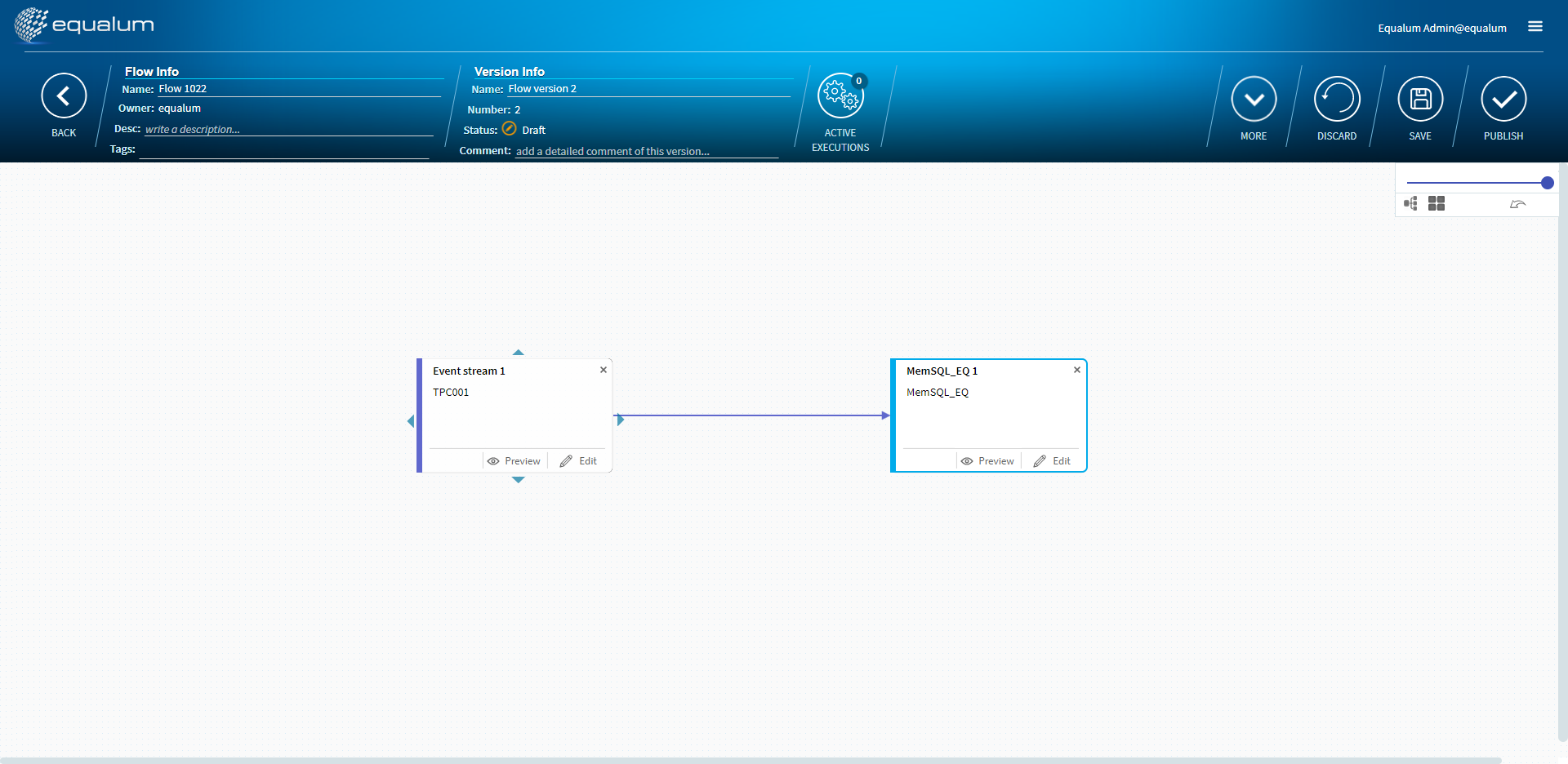Click the 'Version Info' heading
The image size is (1568, 764).
510,72
